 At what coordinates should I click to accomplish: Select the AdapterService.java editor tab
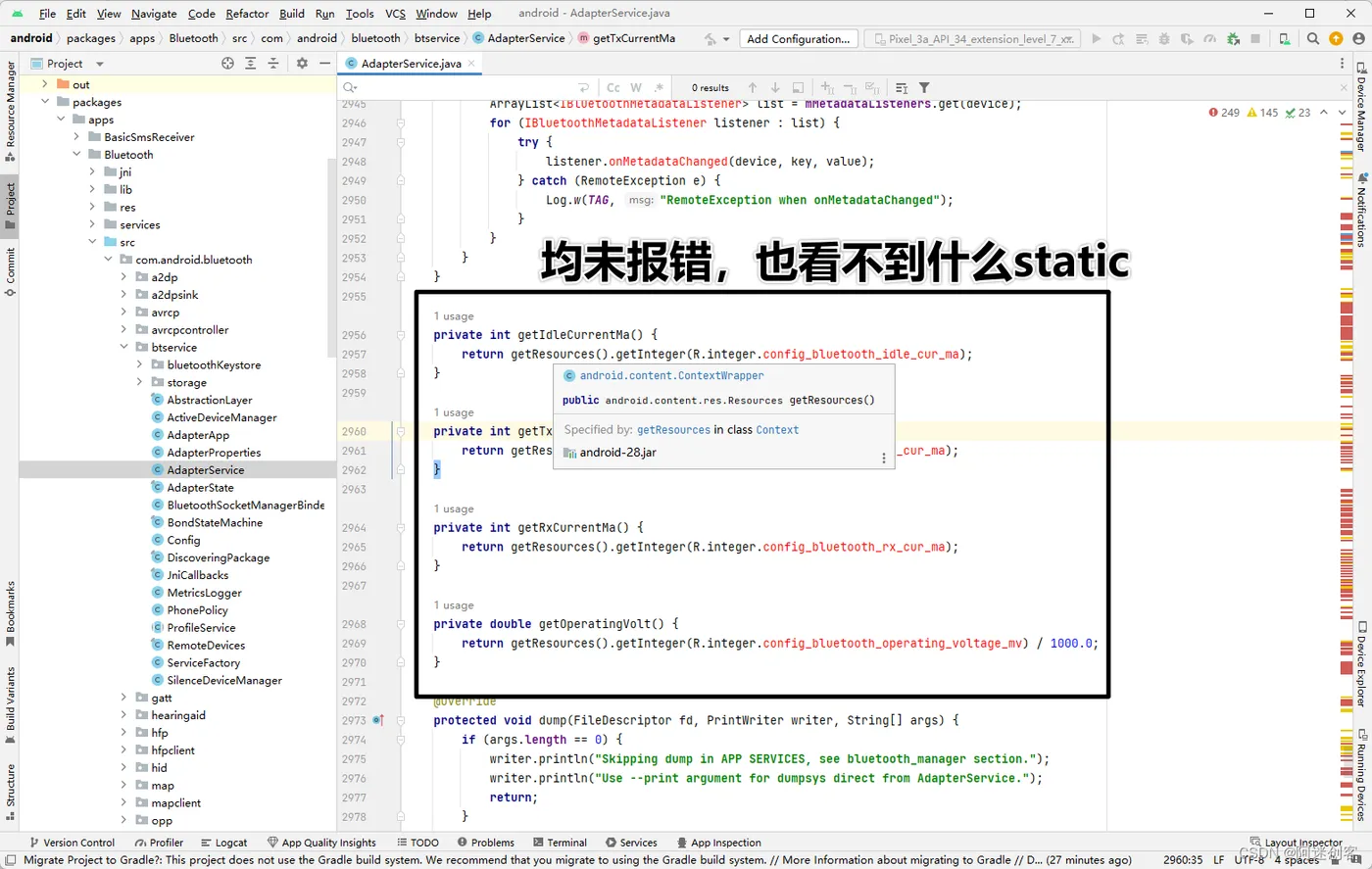(x=411, y=63)
